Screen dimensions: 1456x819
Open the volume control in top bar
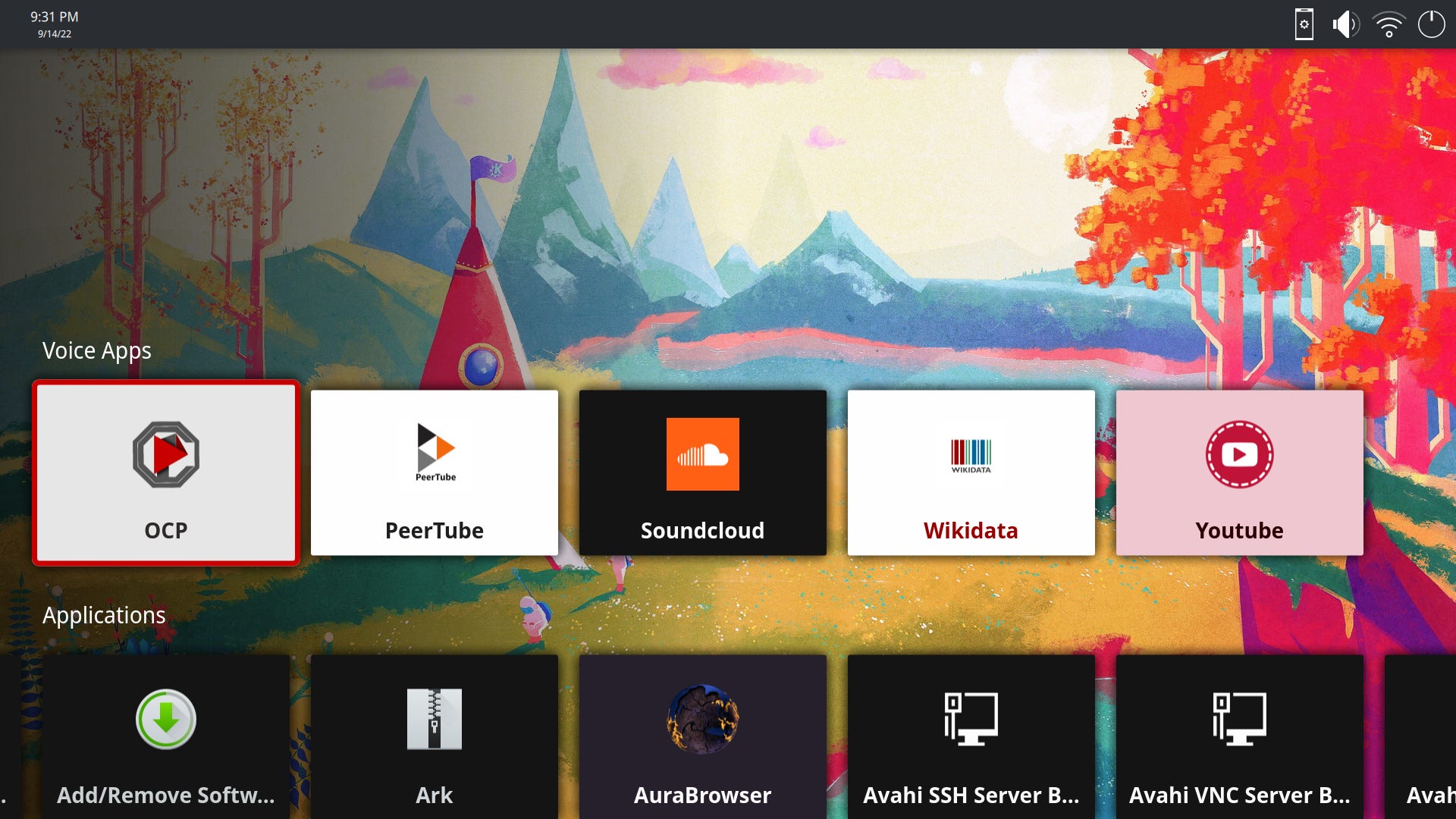[x=1345, y=24]
